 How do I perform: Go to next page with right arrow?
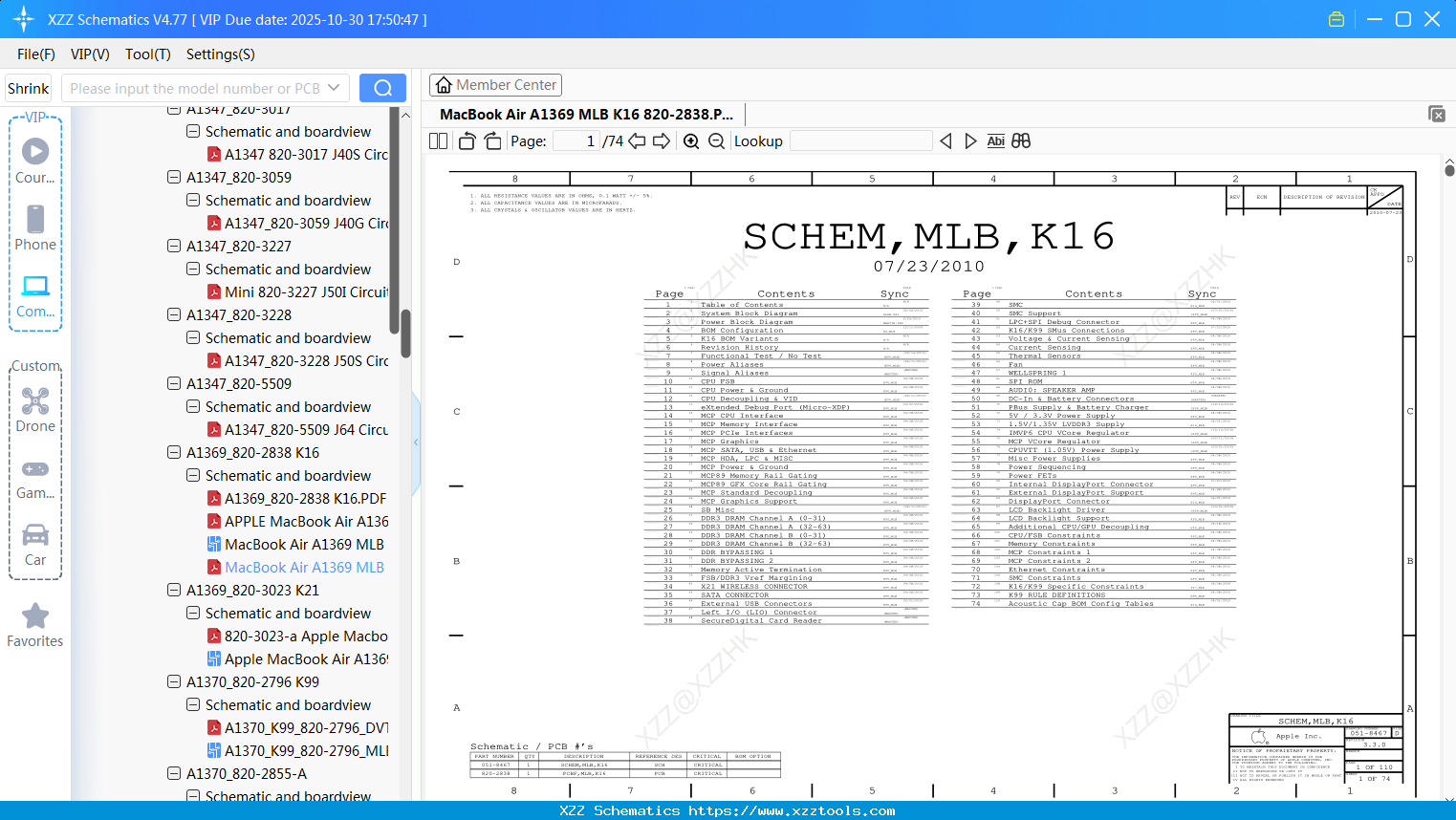pos(662,141)
